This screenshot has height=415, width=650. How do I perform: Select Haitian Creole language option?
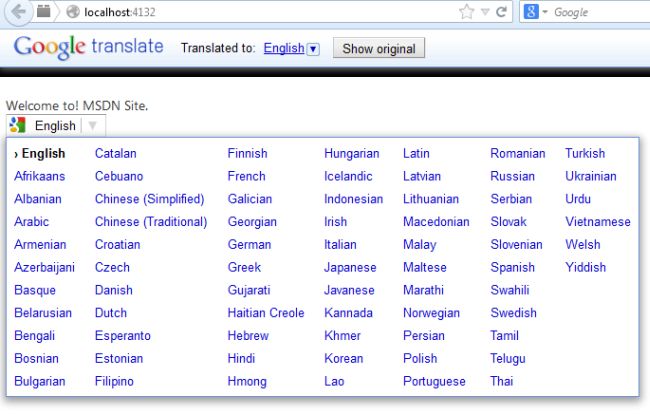click(x=266, y=313)
